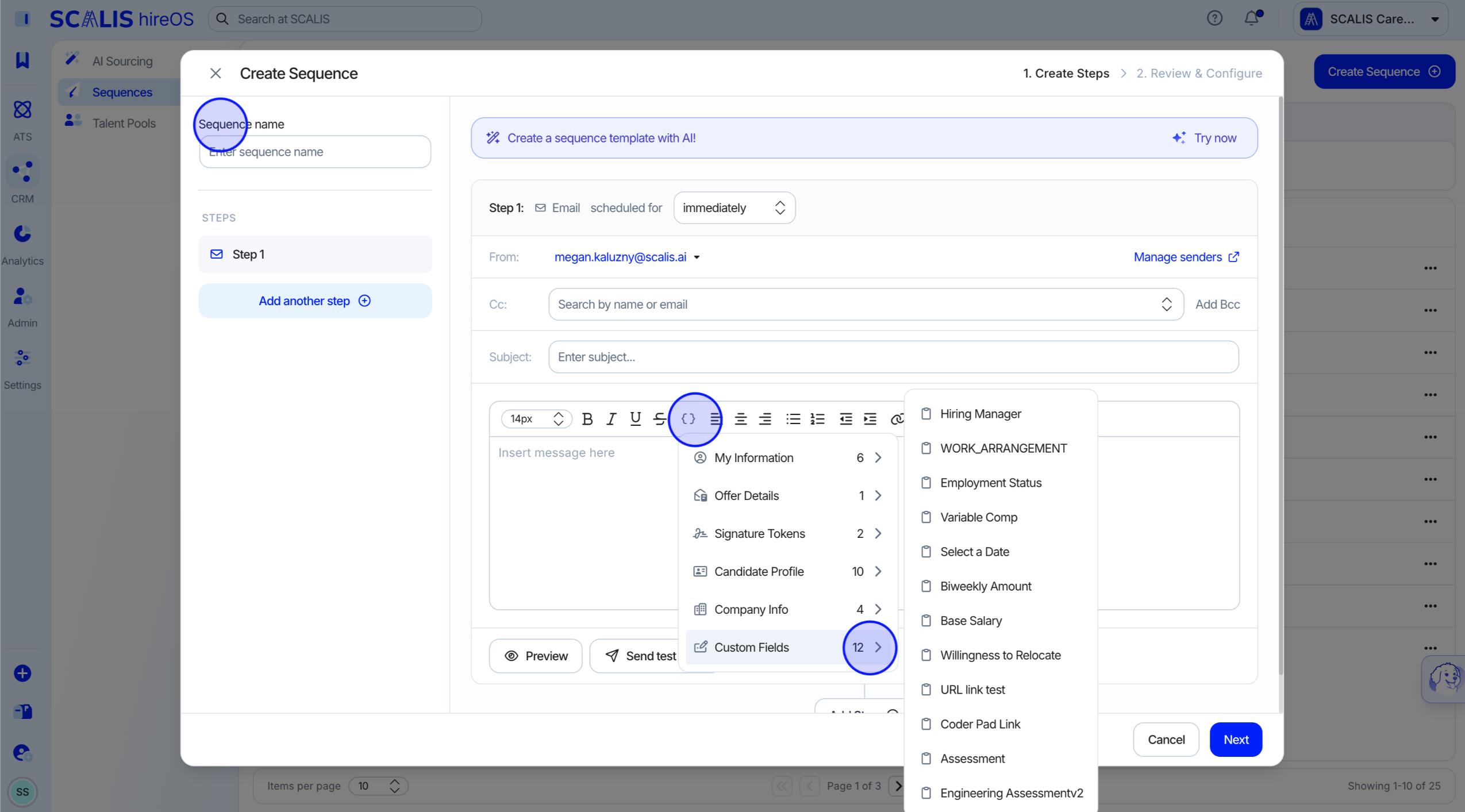
Task: Open the From sender email dropdown
Action: (x=626, y=257)
